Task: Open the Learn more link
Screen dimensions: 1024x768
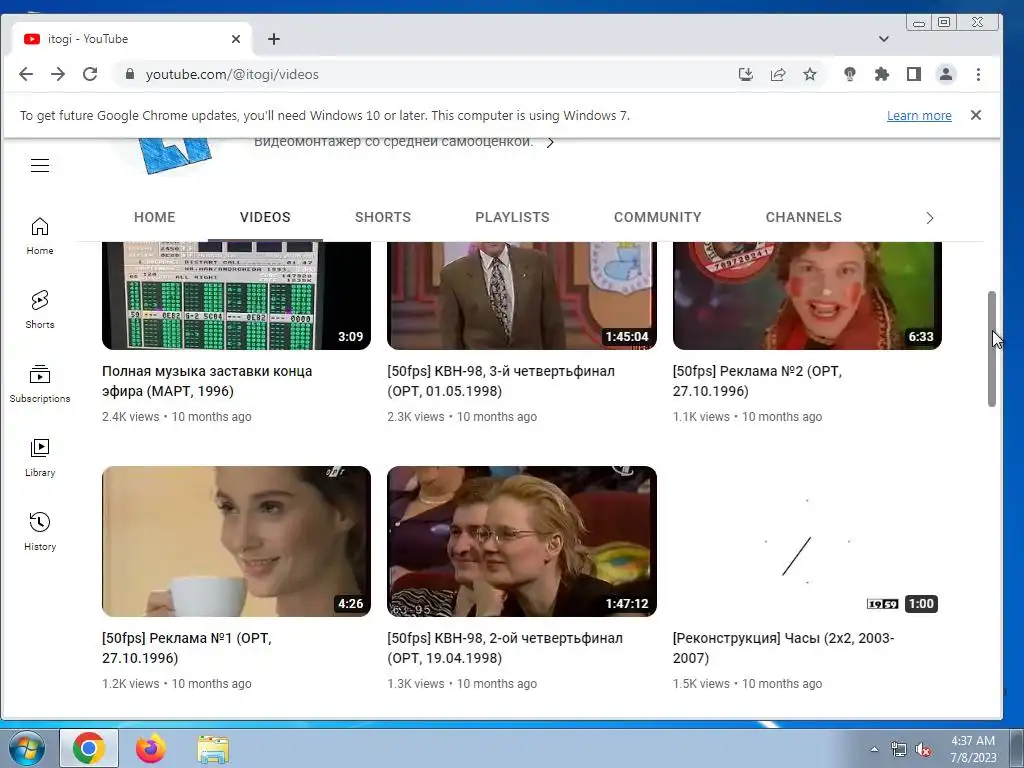Action: pyautogui.click(x=919, y=116)
